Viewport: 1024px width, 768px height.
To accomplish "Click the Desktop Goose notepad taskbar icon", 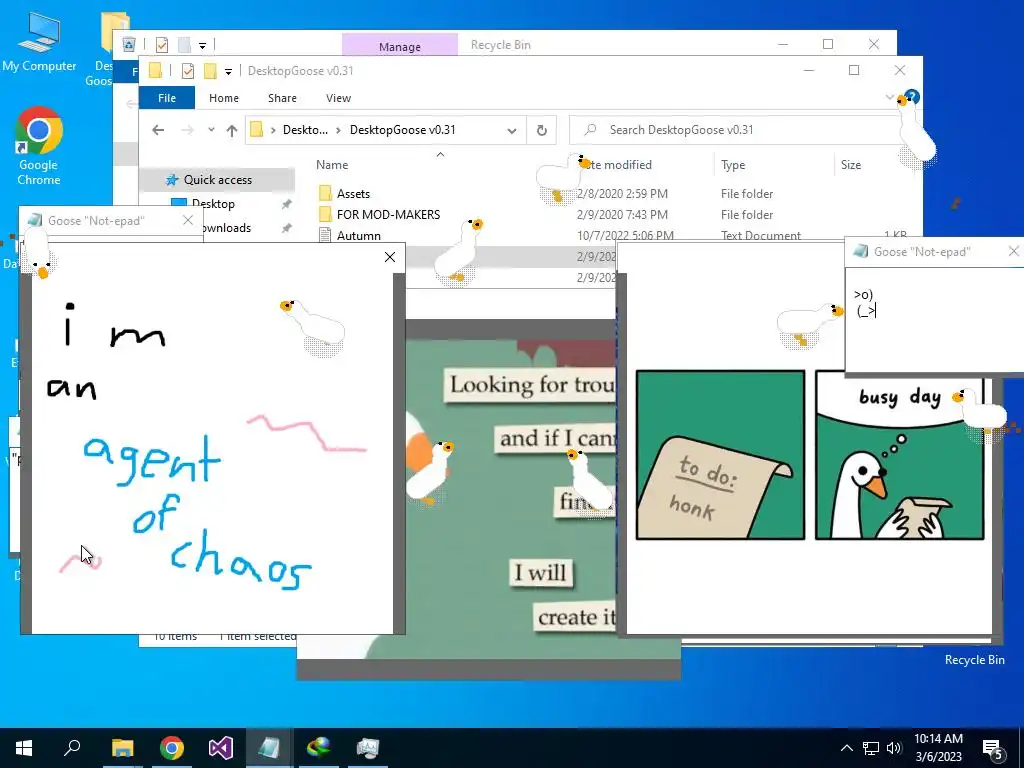I will tap(270, 748).
